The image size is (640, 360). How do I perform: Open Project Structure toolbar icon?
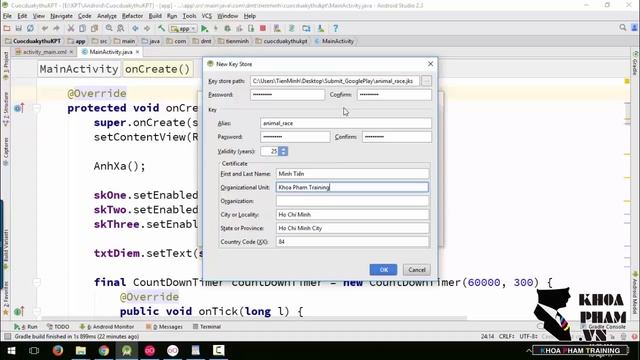(306, 28)
